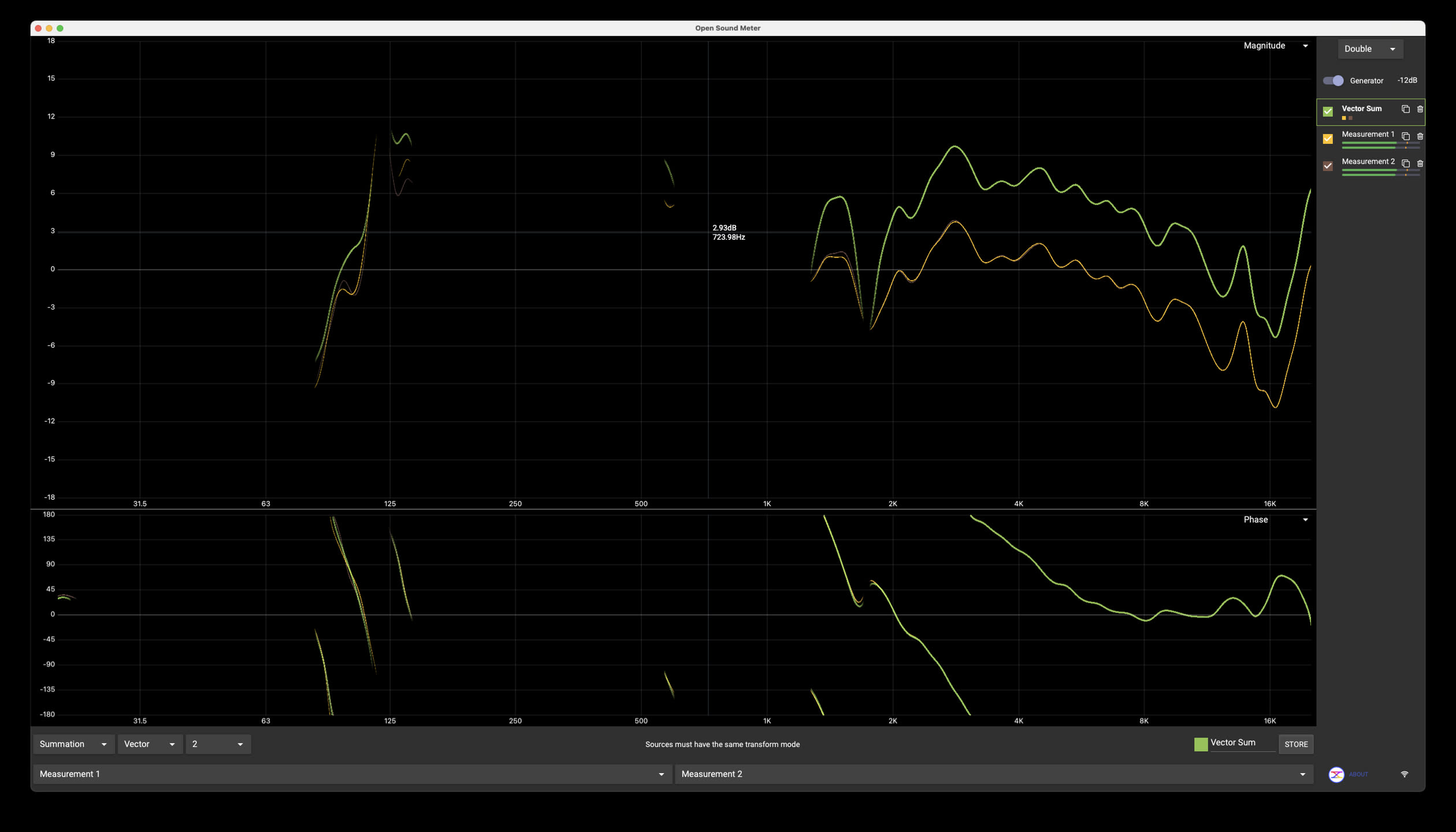Uncheck the Measurement 2 brown checkbox
The width and height of the screenshot is (1456, 832).
pyautogui.click(x=1328, y=166)
